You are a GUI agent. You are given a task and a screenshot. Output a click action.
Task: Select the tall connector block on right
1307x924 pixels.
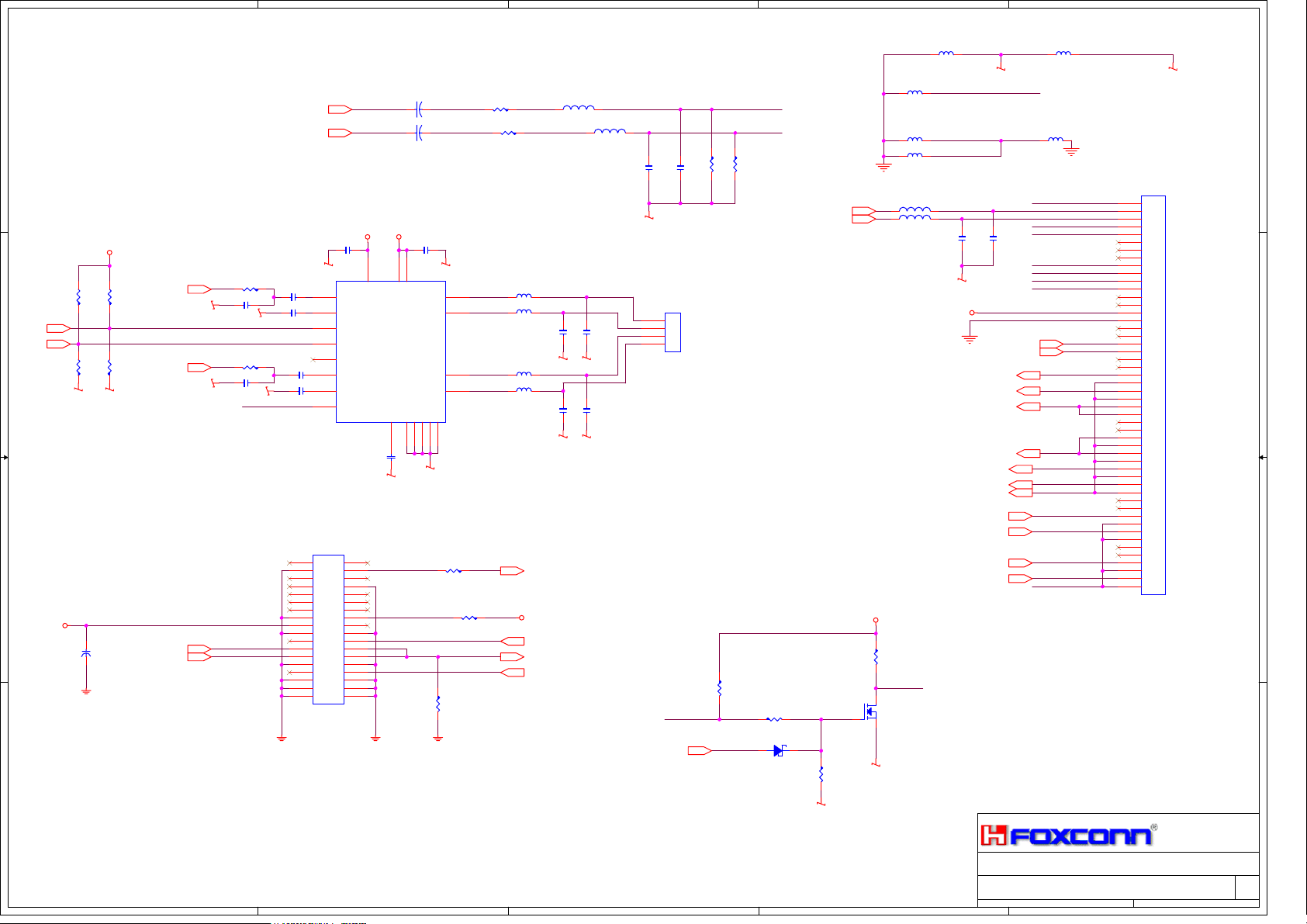pyautogui.click(x=1153, y=395)
